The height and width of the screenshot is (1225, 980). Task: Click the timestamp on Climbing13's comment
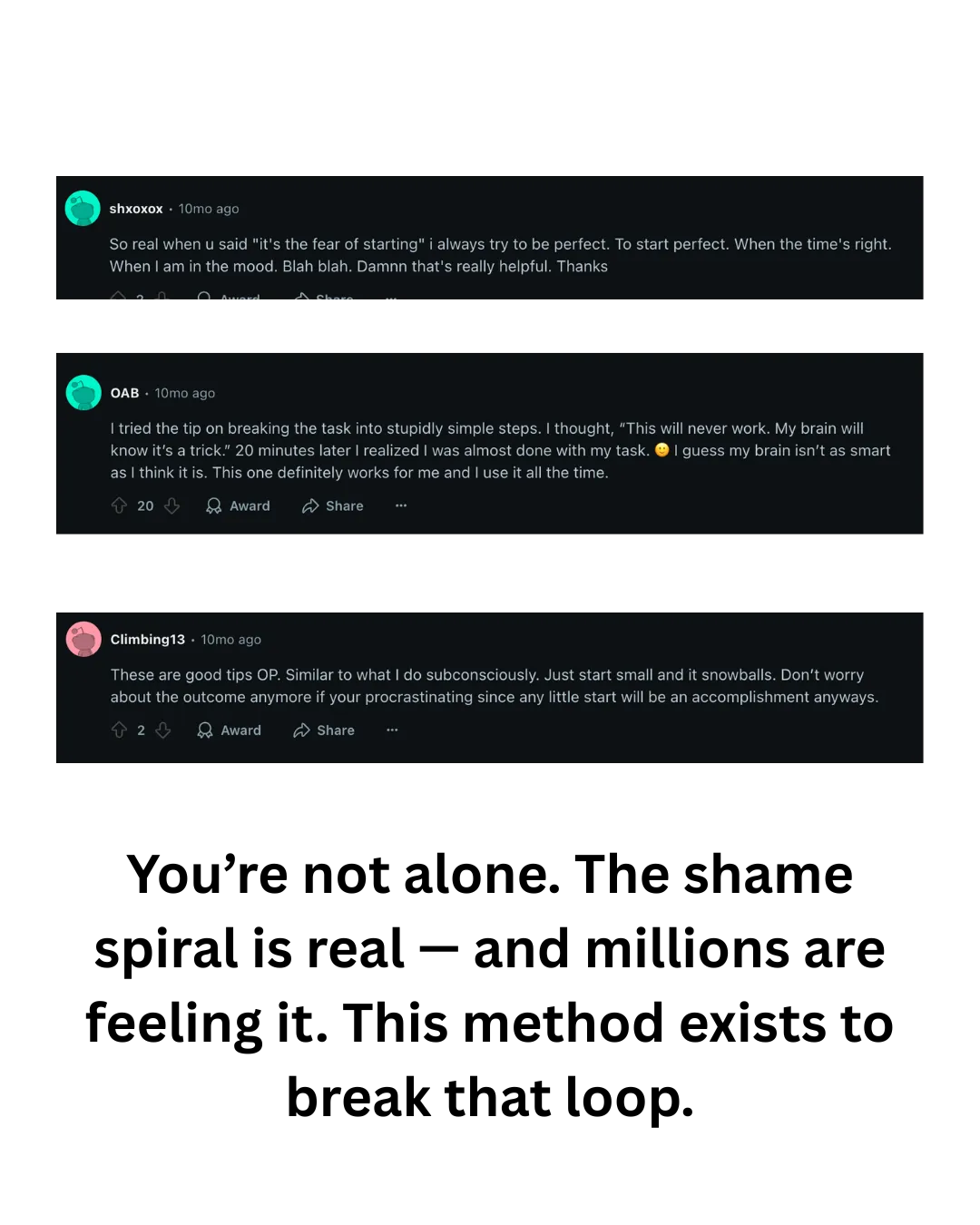(x=230, y=640)
